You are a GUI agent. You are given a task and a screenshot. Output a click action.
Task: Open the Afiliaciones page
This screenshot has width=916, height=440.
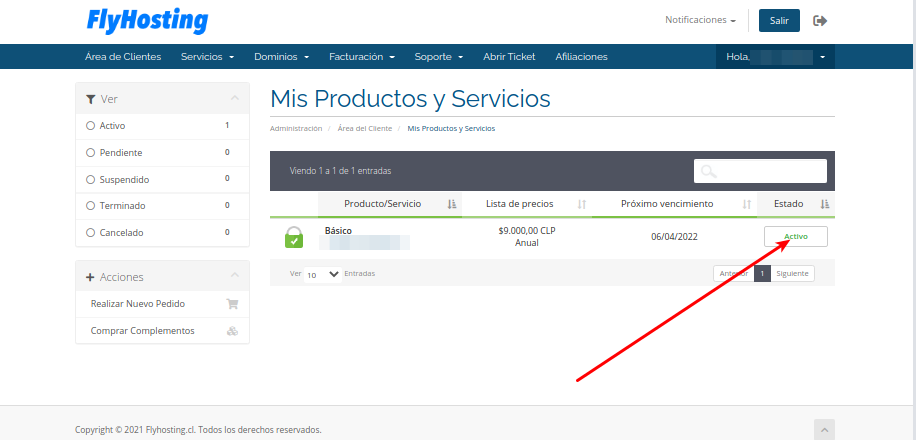pyautogui.click(x=581, y=57)
